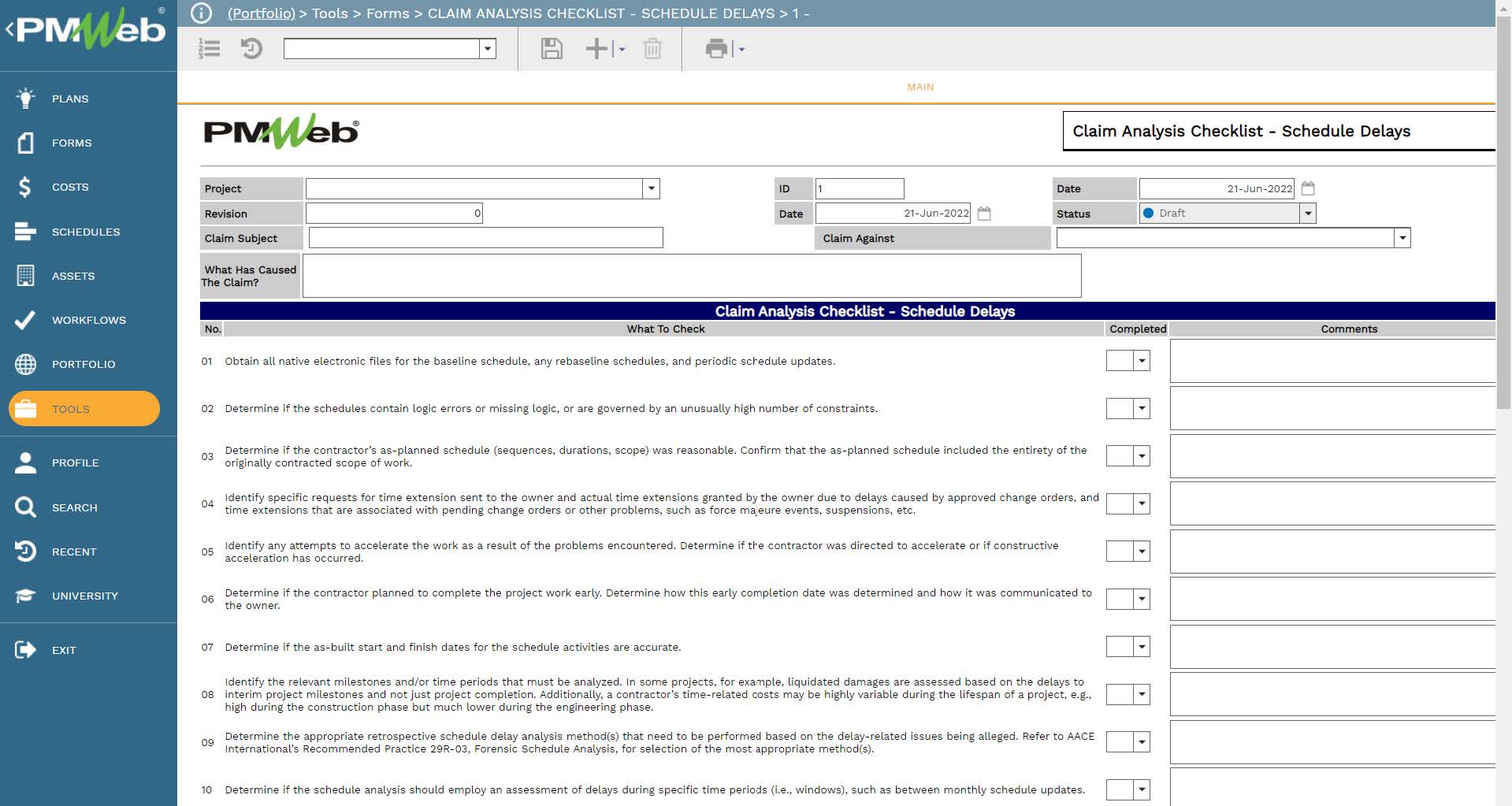Open Completed dropdown for checklist item 03
The image size is (1512, 806).
pyautogui.click(x=1142, y=456)
